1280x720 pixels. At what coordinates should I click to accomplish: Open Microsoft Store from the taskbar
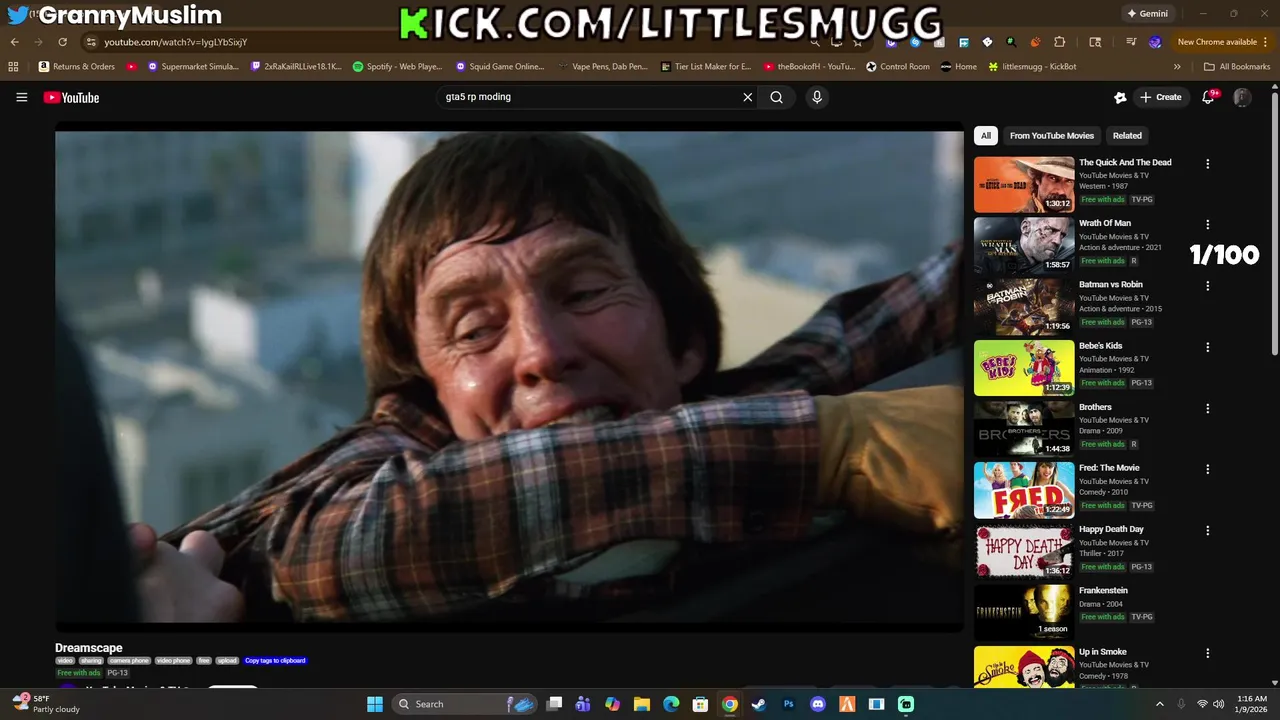701,704
